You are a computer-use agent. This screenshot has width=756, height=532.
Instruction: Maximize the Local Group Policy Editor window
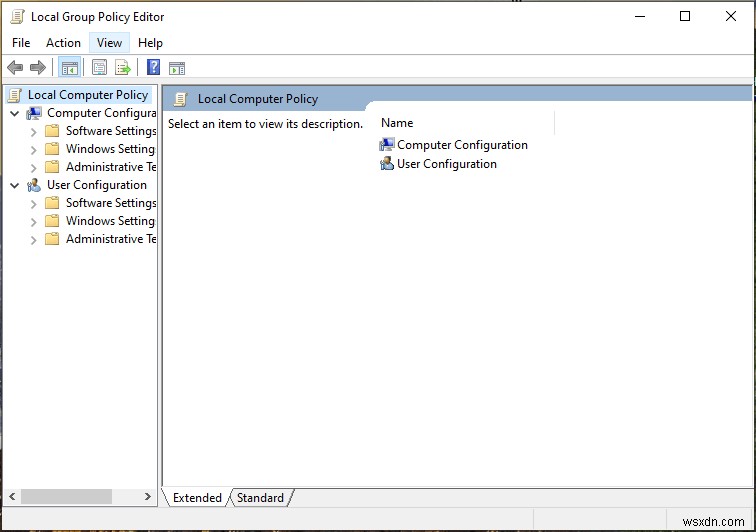pos(685,16)
